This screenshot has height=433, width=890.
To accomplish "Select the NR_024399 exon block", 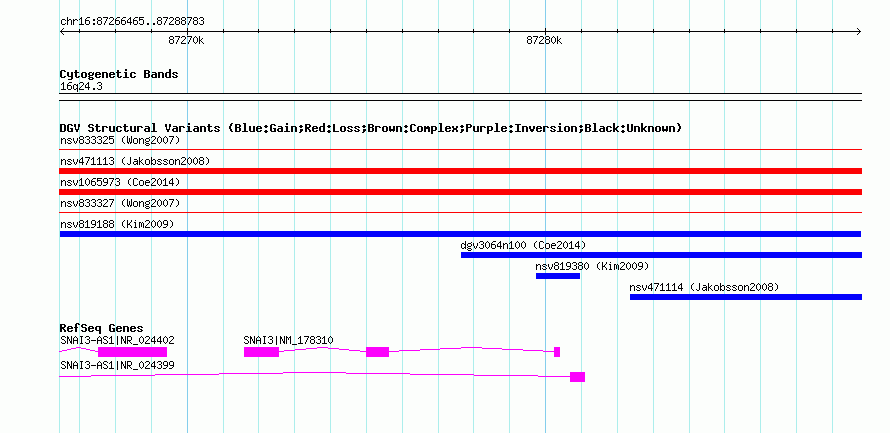I will [577, 377].
